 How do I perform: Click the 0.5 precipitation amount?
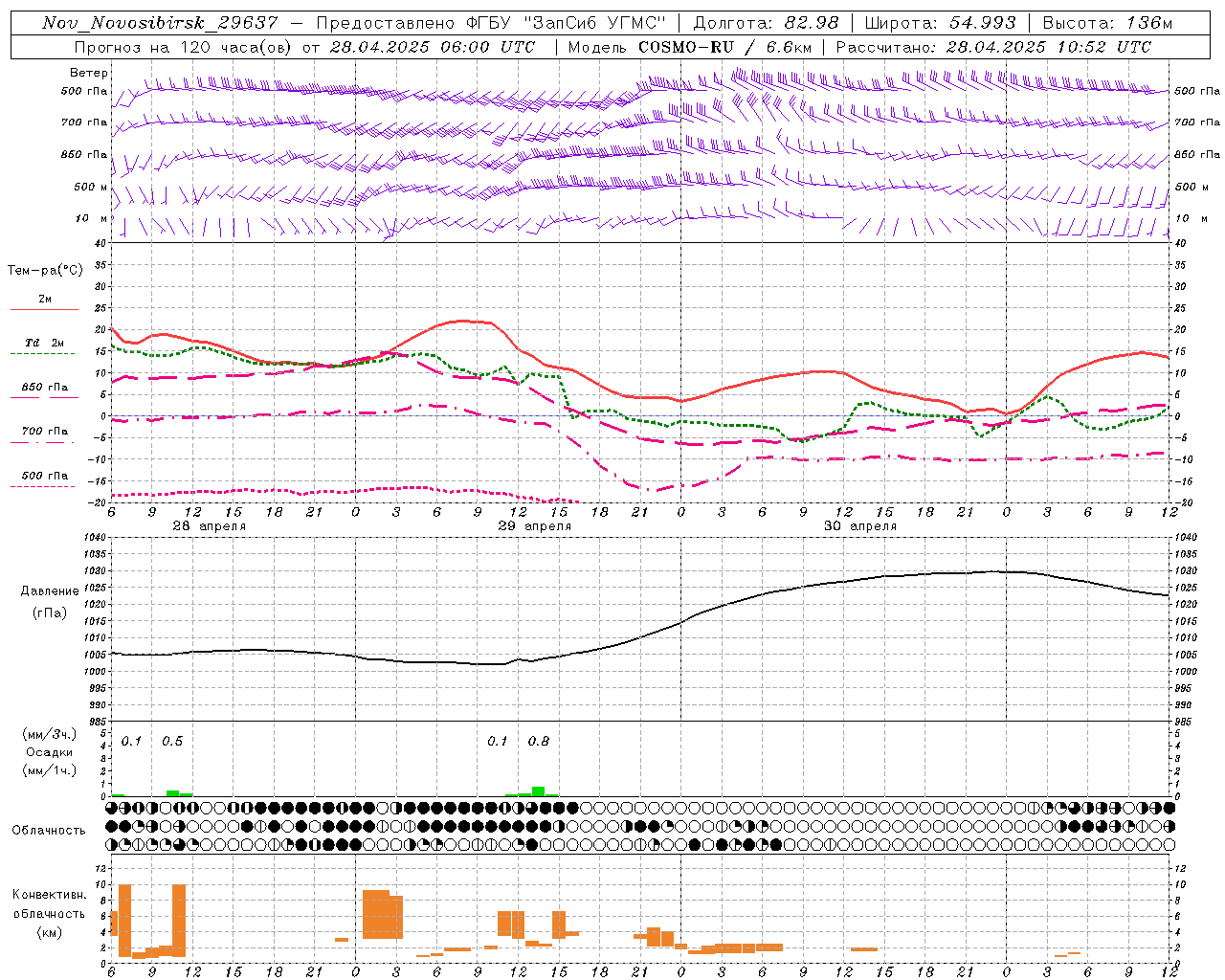[x=172, y=742]
